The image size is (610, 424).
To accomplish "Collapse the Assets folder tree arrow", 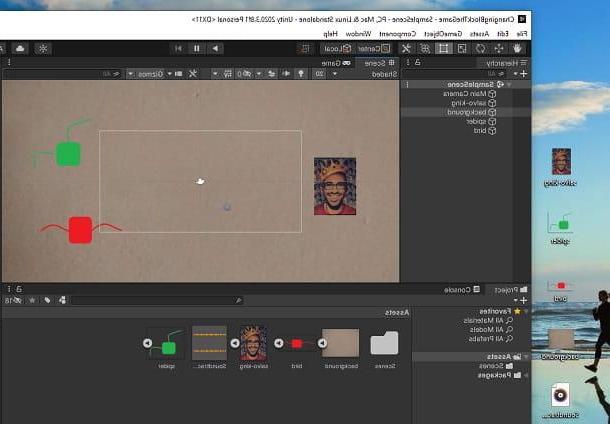I will pyautogui.click(x=526, y=357).
